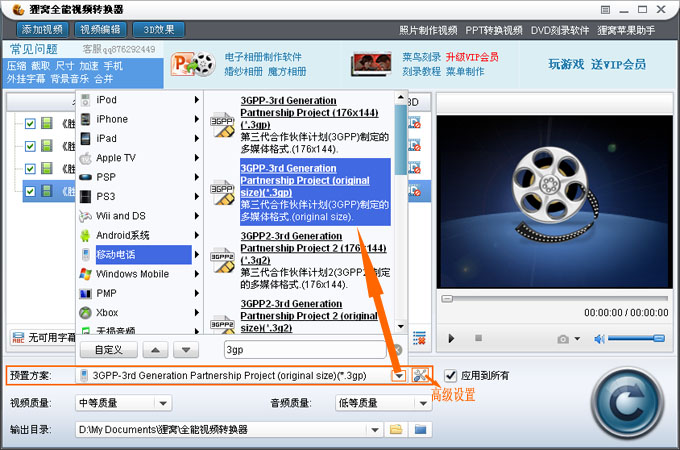Viewport: 680px width, 450px height.
Task: Choose 3GPP2 176x144 format entry
Action: [x=315, y=260]
